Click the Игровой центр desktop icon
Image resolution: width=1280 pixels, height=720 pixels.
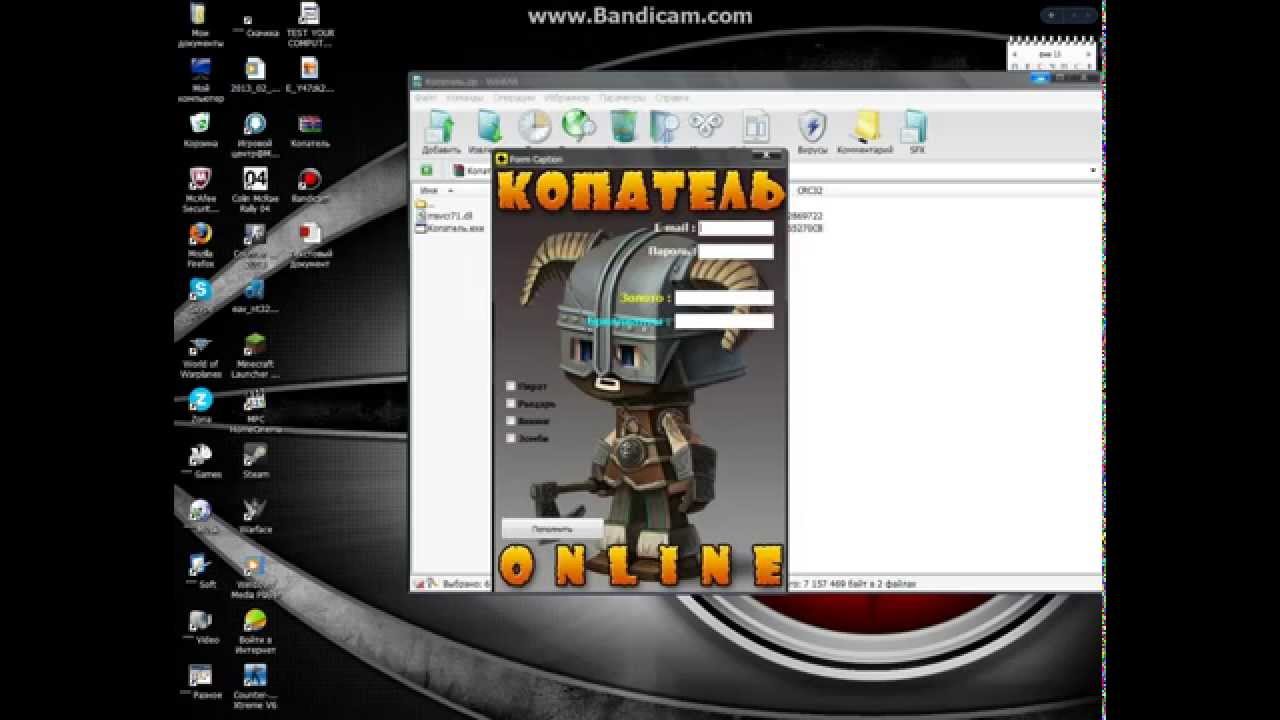(255, 135)
